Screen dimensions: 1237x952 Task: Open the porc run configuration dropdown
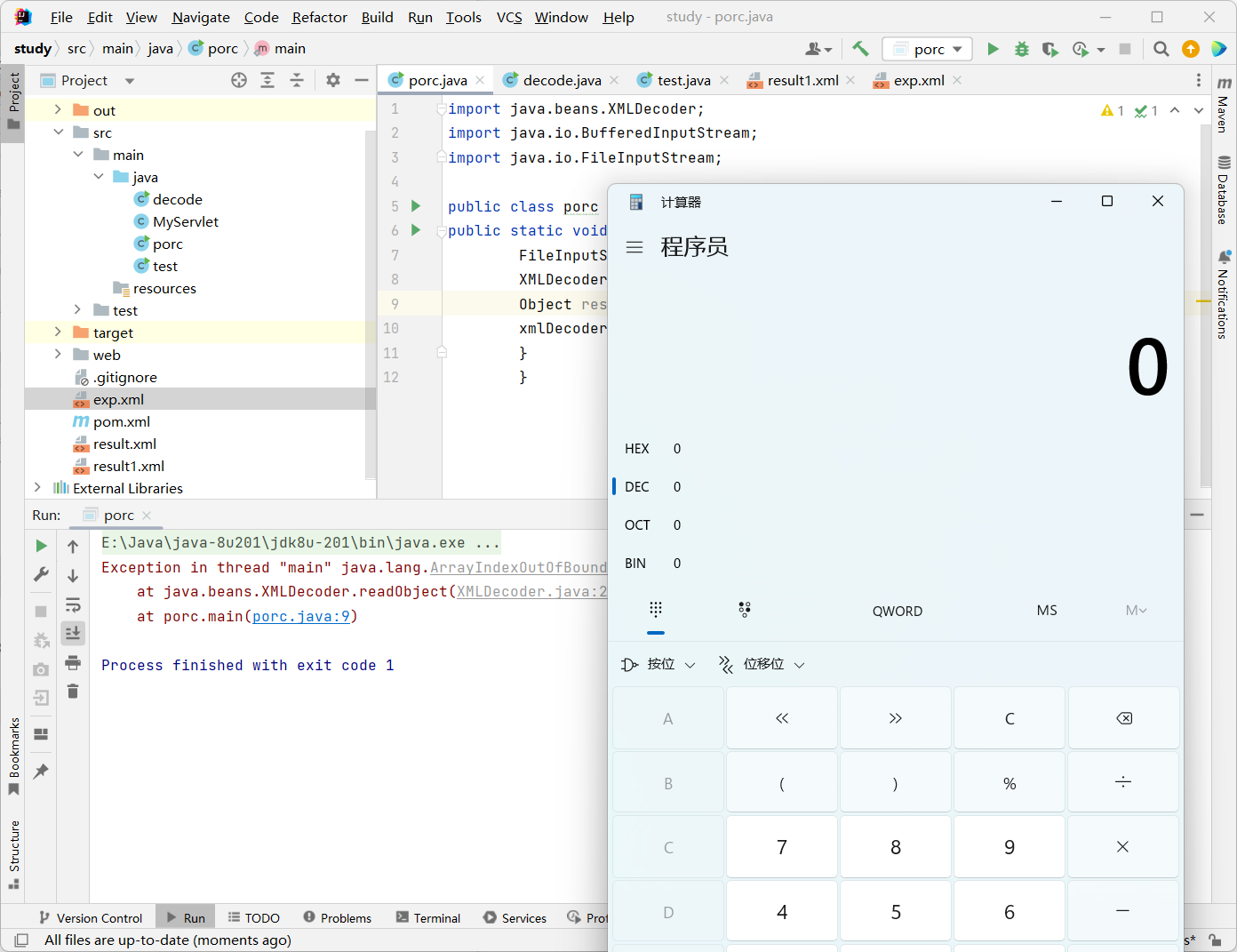(x=927, y=49)
